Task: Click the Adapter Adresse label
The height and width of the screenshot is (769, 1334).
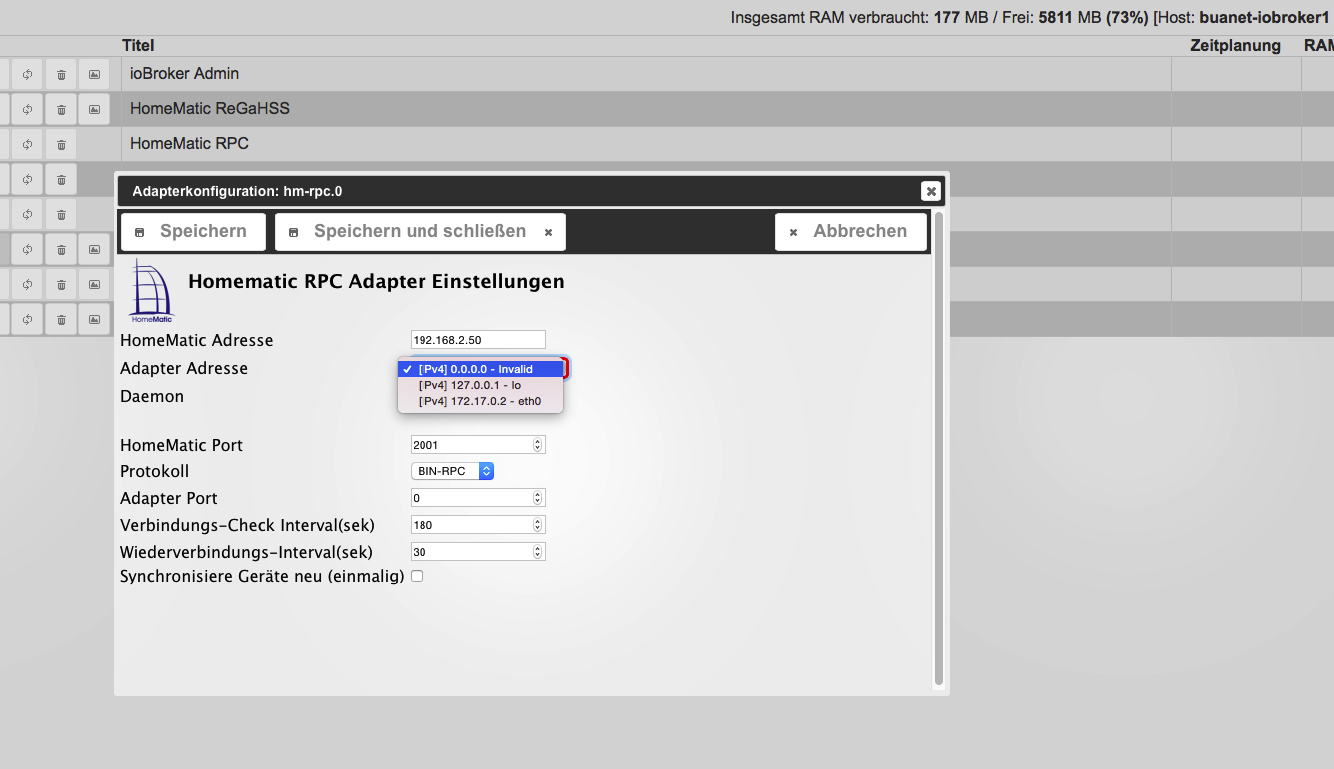Action: (x=184, y=369)
